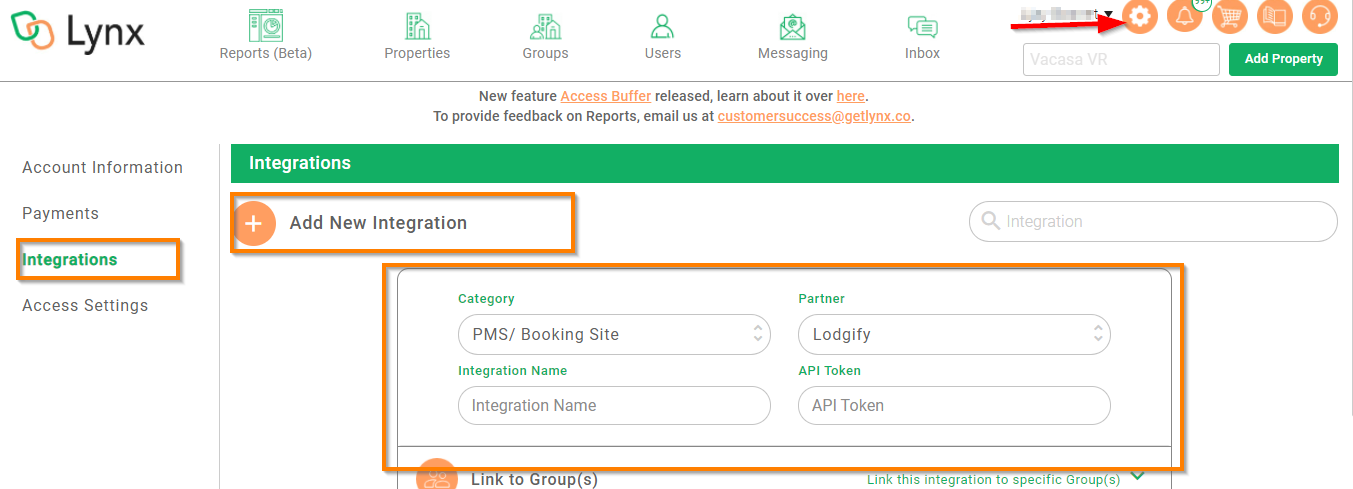Image resolution: width=1353 pixels, height=489 pixels.
Task: Open the notifications bell icon
Action: click(x=1184, y=16)
